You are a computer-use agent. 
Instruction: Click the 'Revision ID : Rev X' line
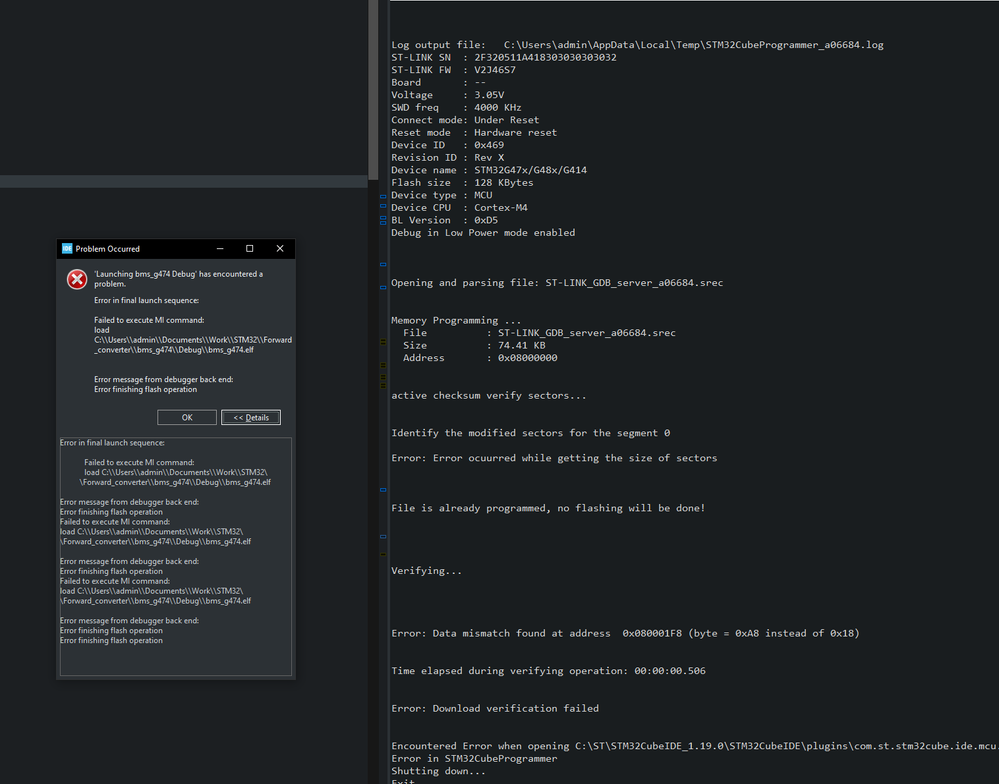(x=448, y=157)
